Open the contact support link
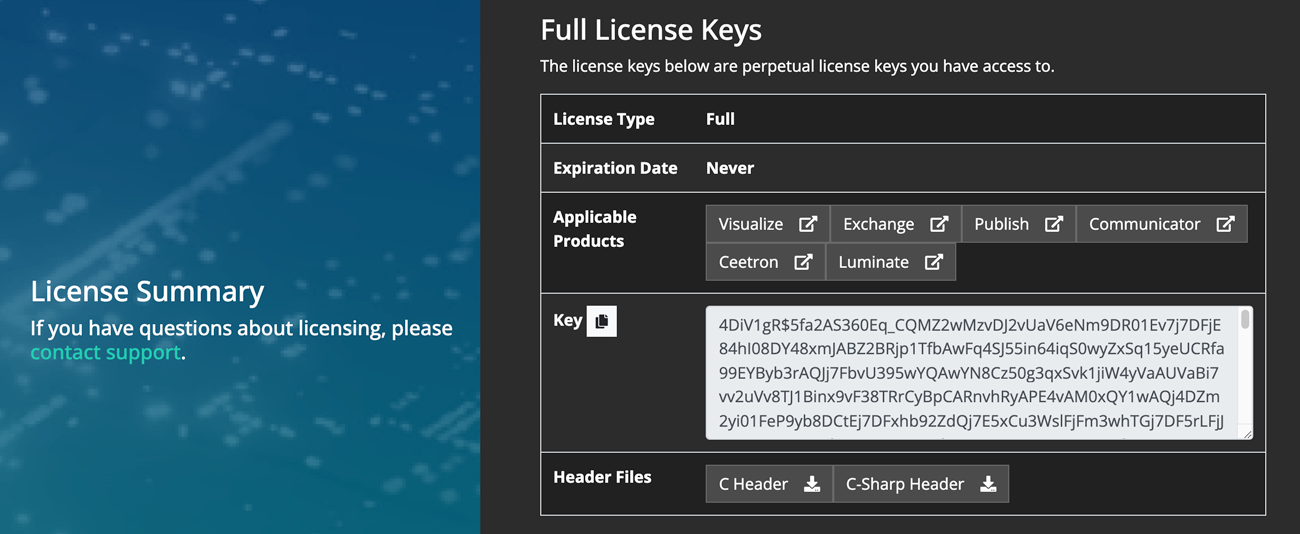Screen dimensions: 1300x534 point(105,353)
